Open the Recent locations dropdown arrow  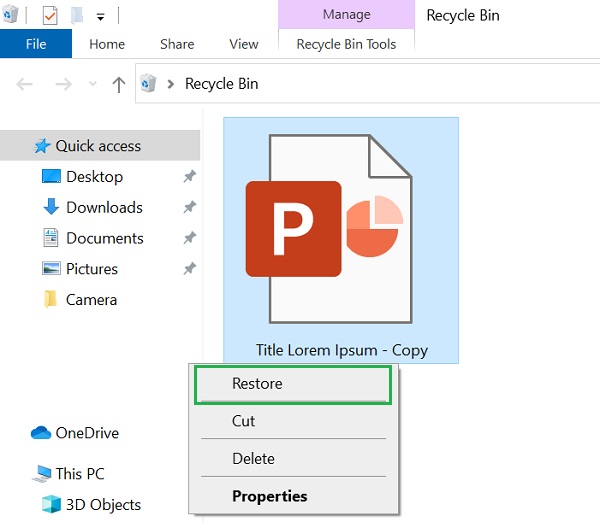click(x=93, y=83)
